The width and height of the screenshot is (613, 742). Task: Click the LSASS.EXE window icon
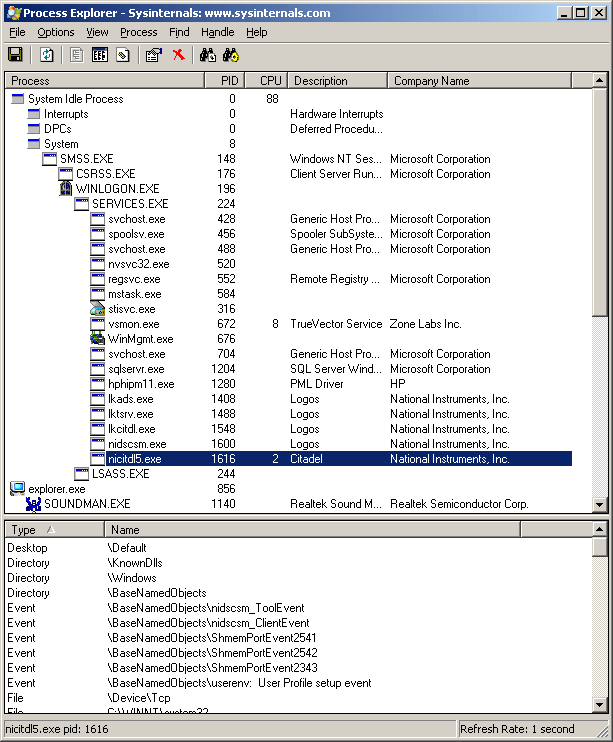(81, 474)
